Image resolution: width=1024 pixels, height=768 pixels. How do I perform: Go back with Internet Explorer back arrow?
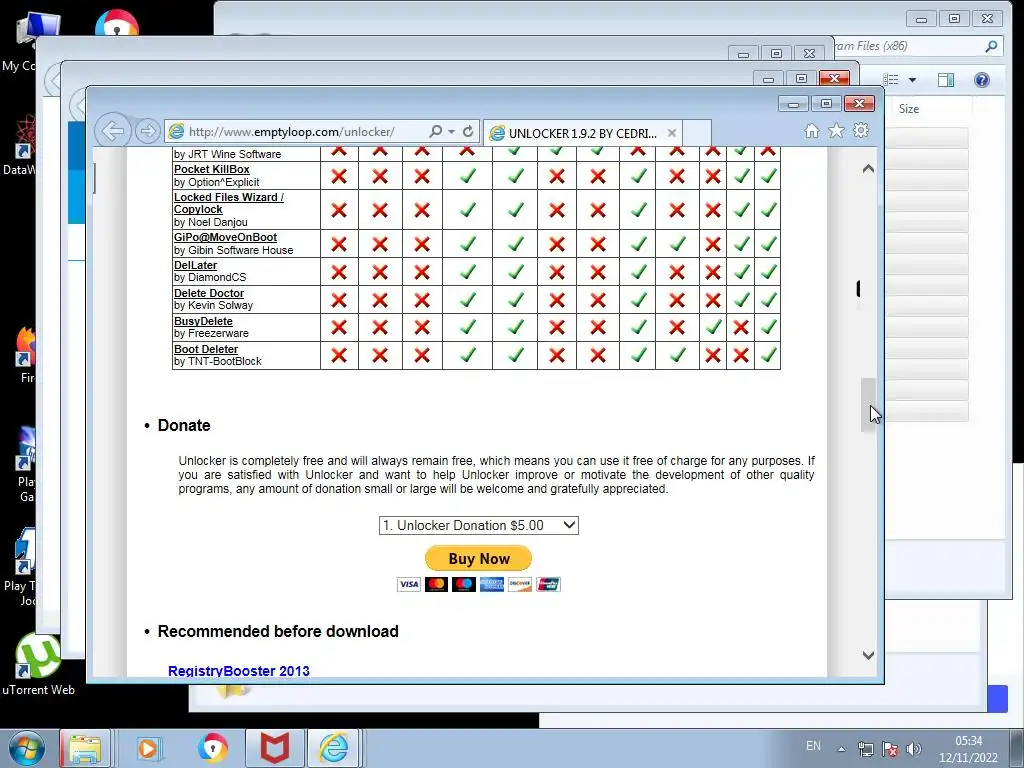coord(113,131)
